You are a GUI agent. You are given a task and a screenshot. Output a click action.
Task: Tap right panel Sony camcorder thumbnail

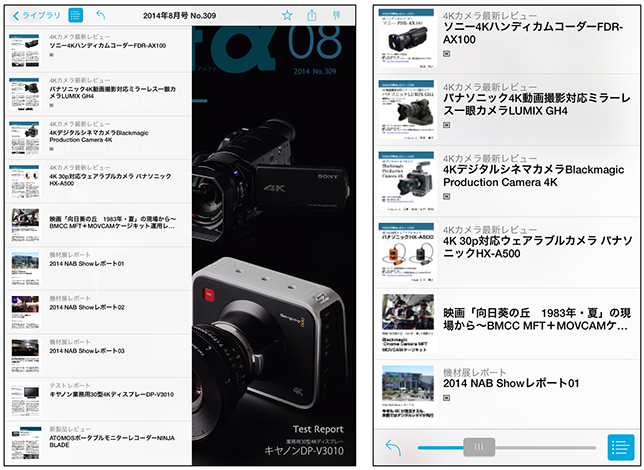[406, 39]
